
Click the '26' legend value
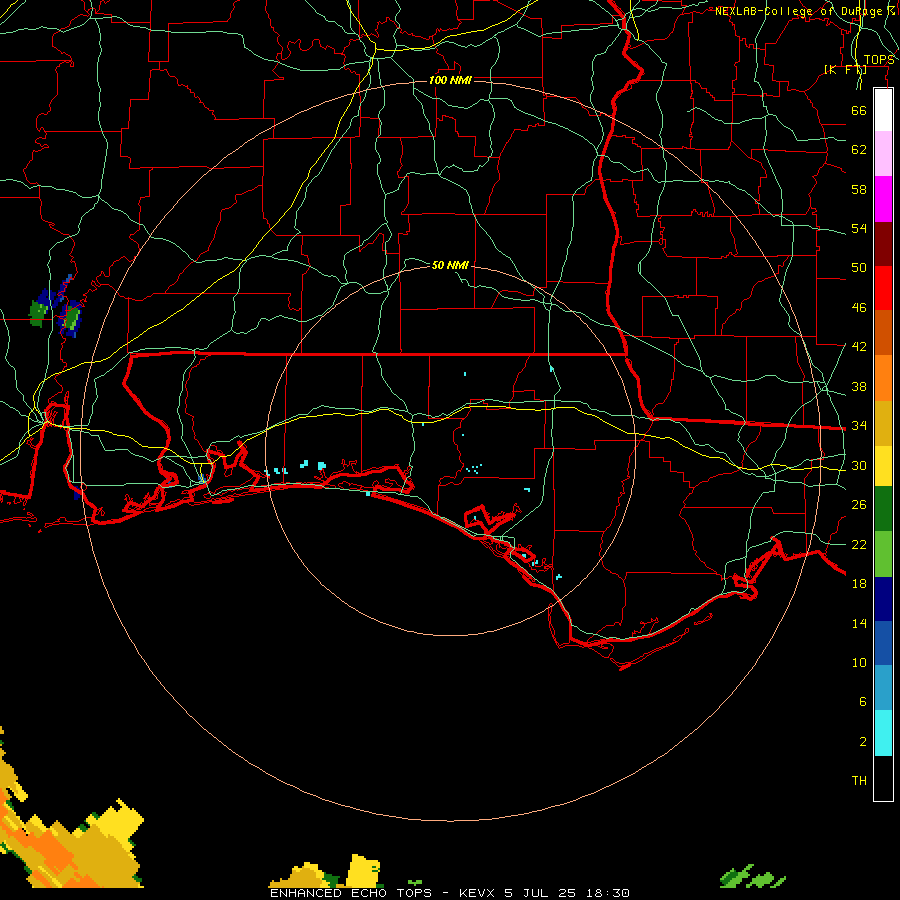[859, 505]
